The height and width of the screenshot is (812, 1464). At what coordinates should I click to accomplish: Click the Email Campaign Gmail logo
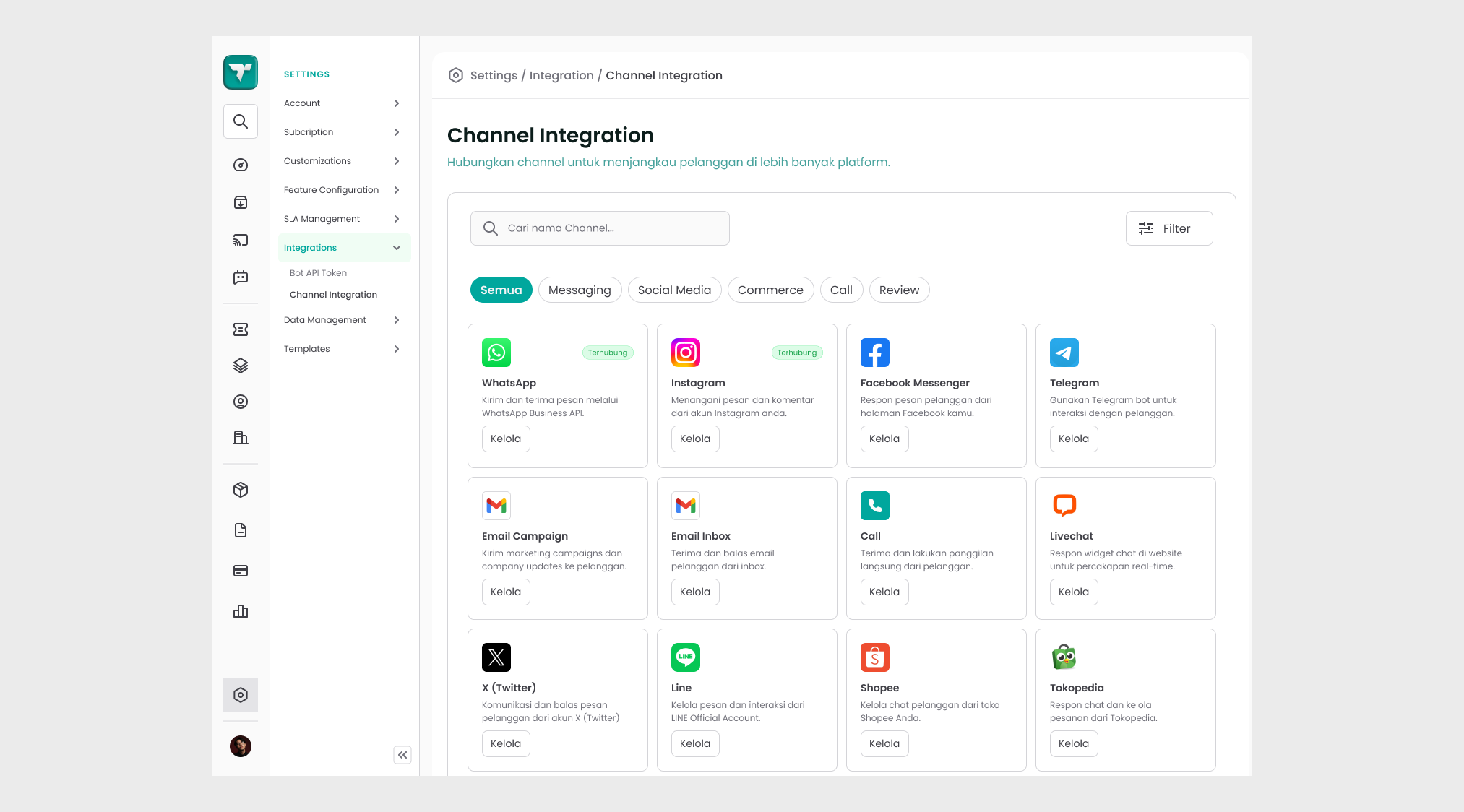(496, 506)
